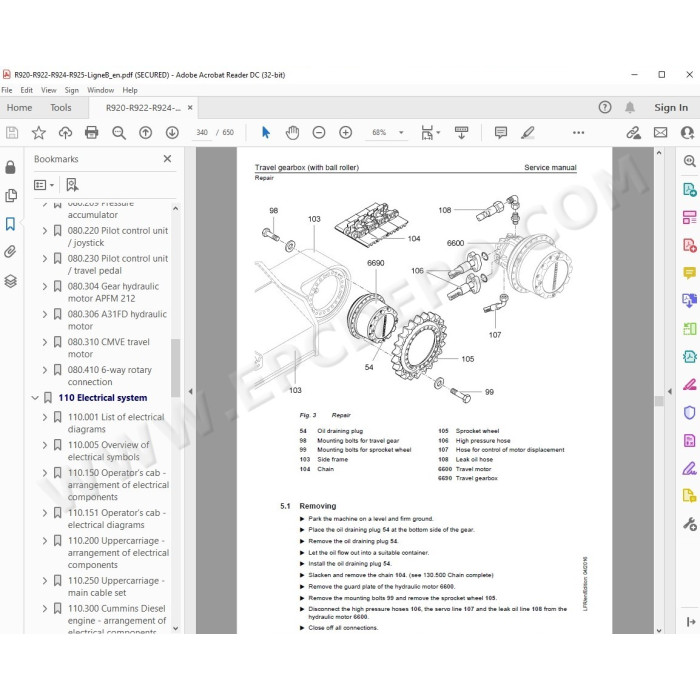The width and height of the screenshot is (700, 700).
Task: Close the Bookmarks panel
Action: (167, 158)
